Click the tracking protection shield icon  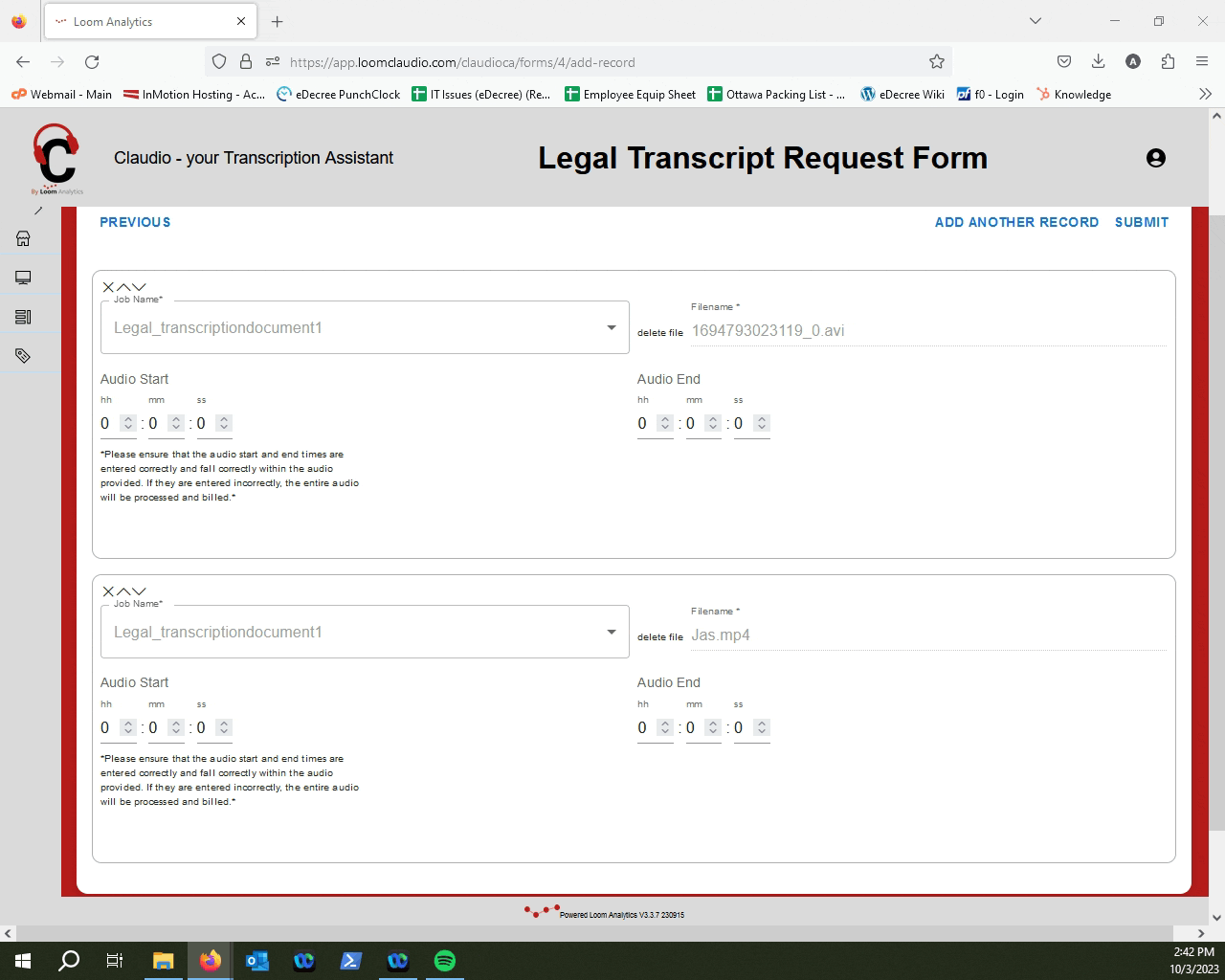[x=219, y=61]
